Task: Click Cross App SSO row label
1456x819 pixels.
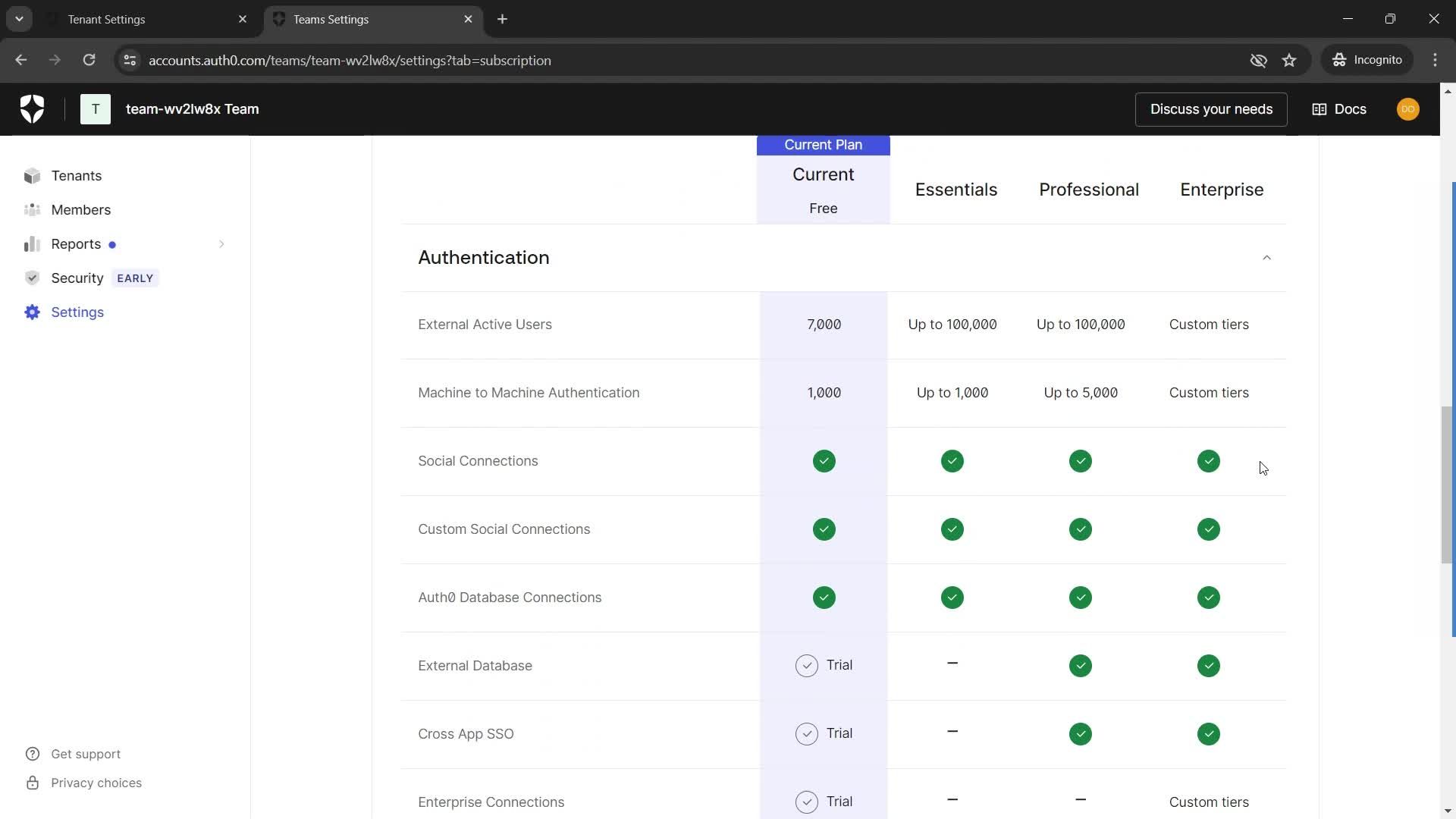Action: pyautogui.click(x=466, y=734)
